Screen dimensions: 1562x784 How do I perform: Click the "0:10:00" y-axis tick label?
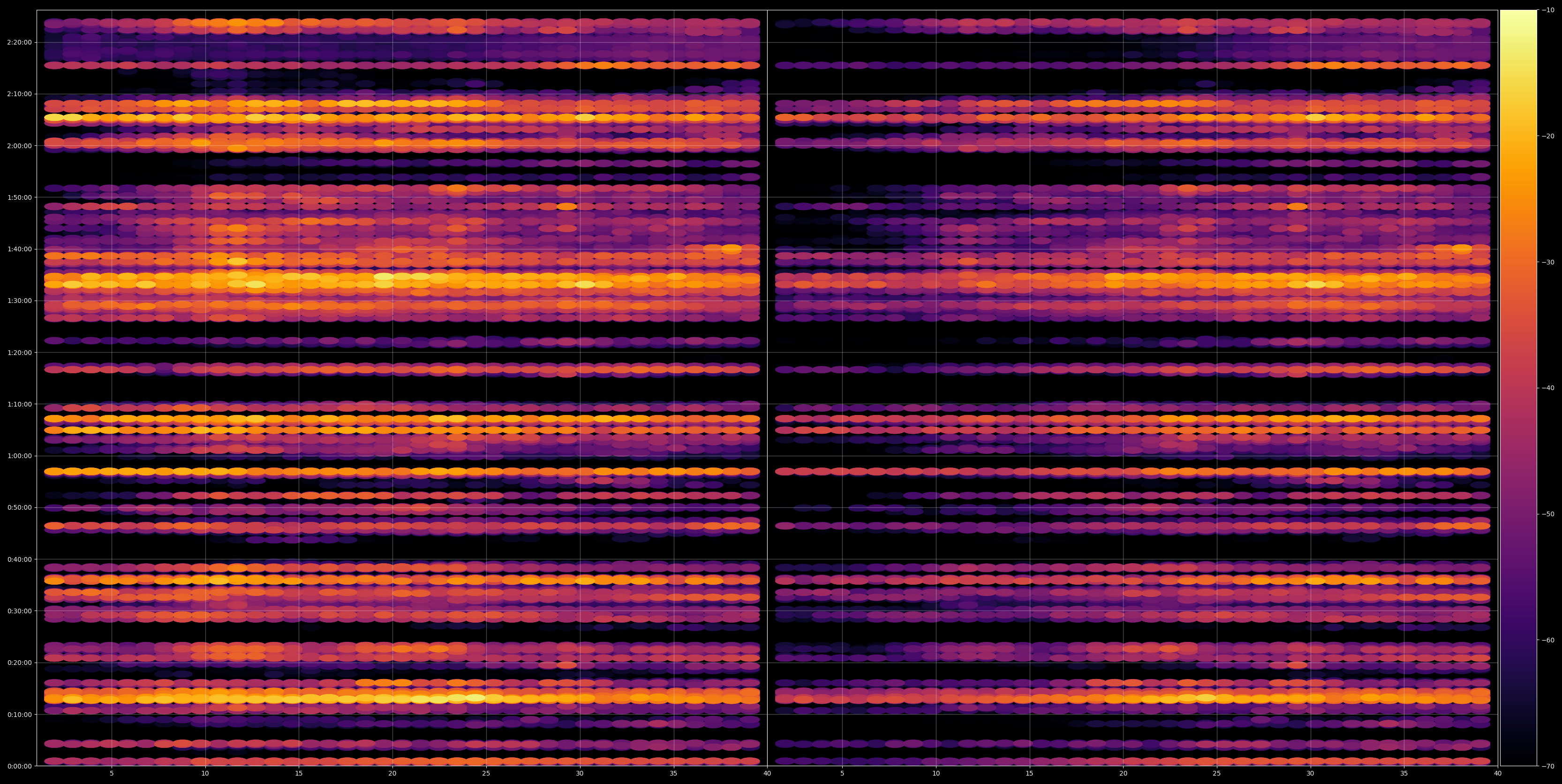(19, 714)
